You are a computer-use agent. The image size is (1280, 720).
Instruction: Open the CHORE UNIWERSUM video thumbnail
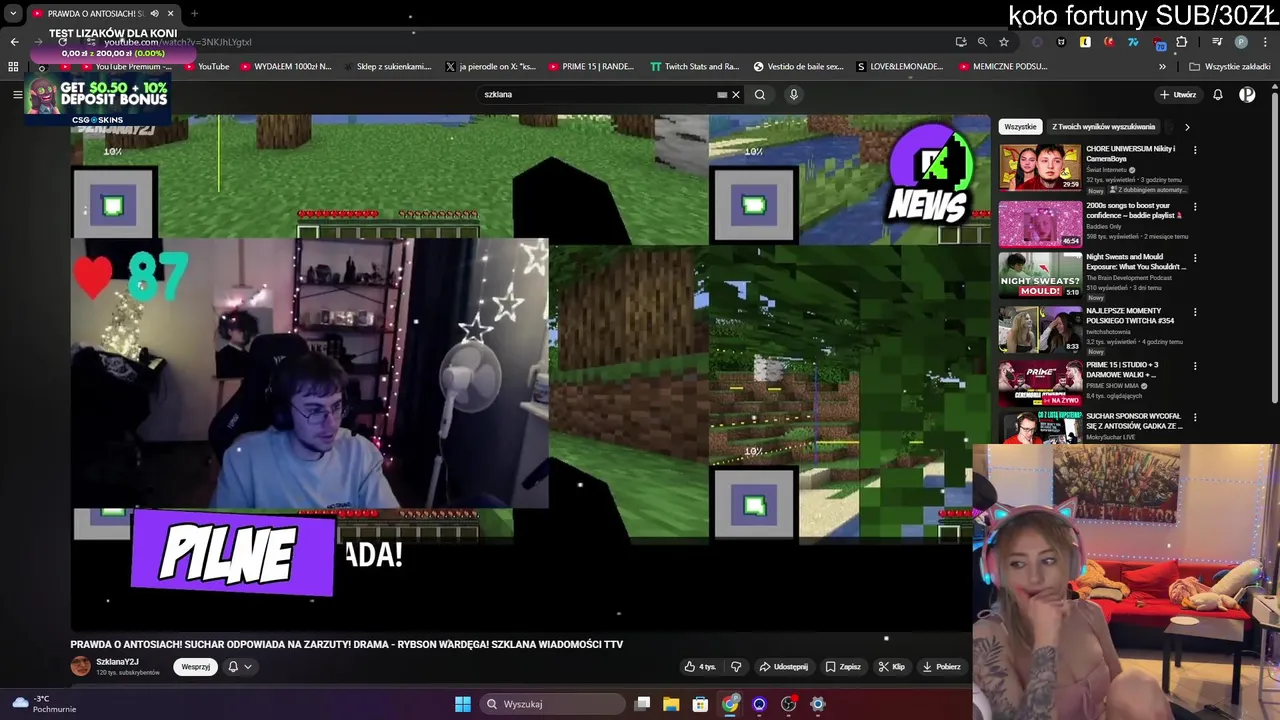click(x=1040, y=167)
